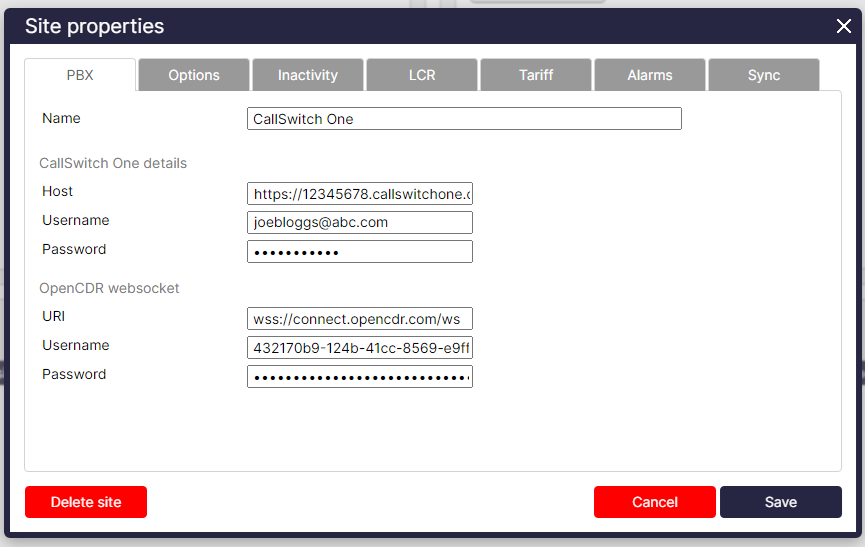Viewport: 865px width, 547px height.
Task: Select the PBX tab
Action: pyautogui.click(x=80, y=75)
